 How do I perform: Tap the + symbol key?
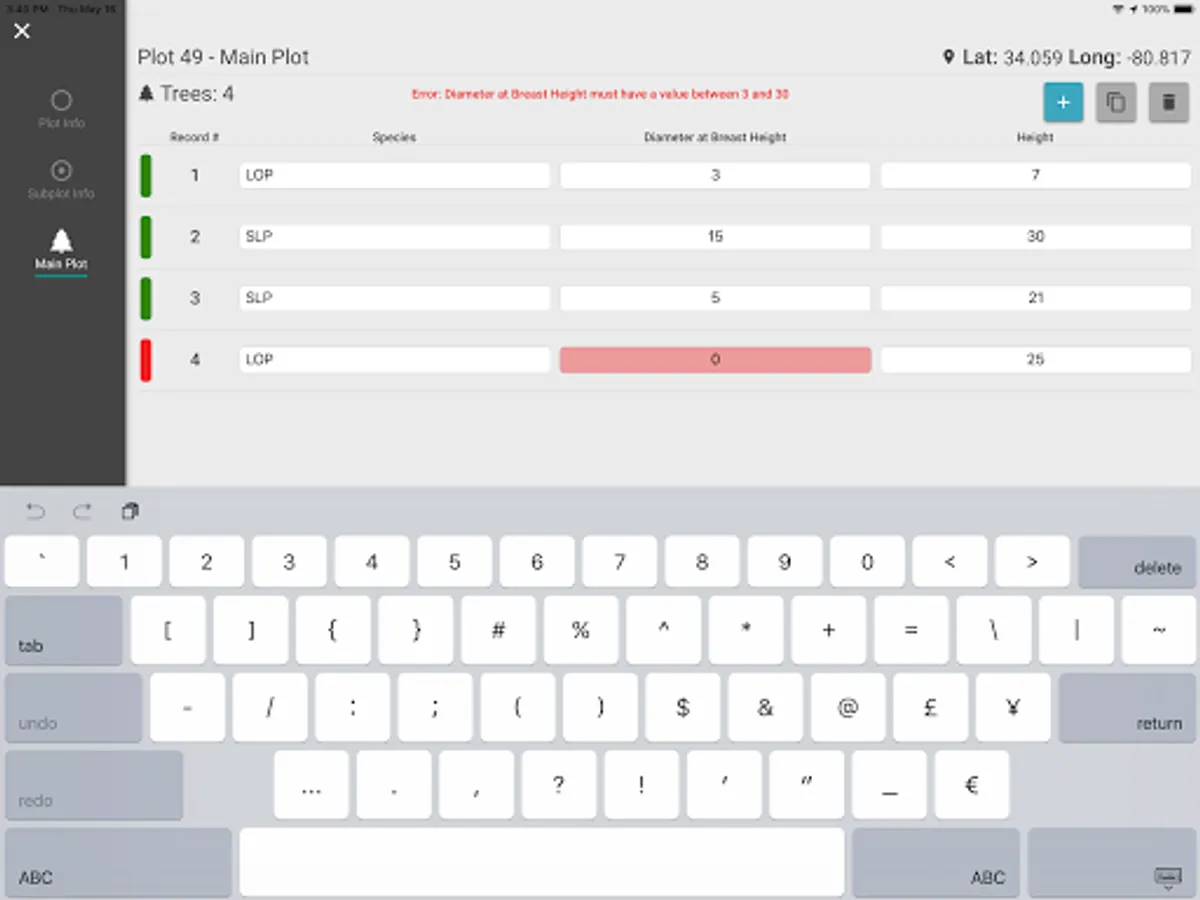pos(829,631)
